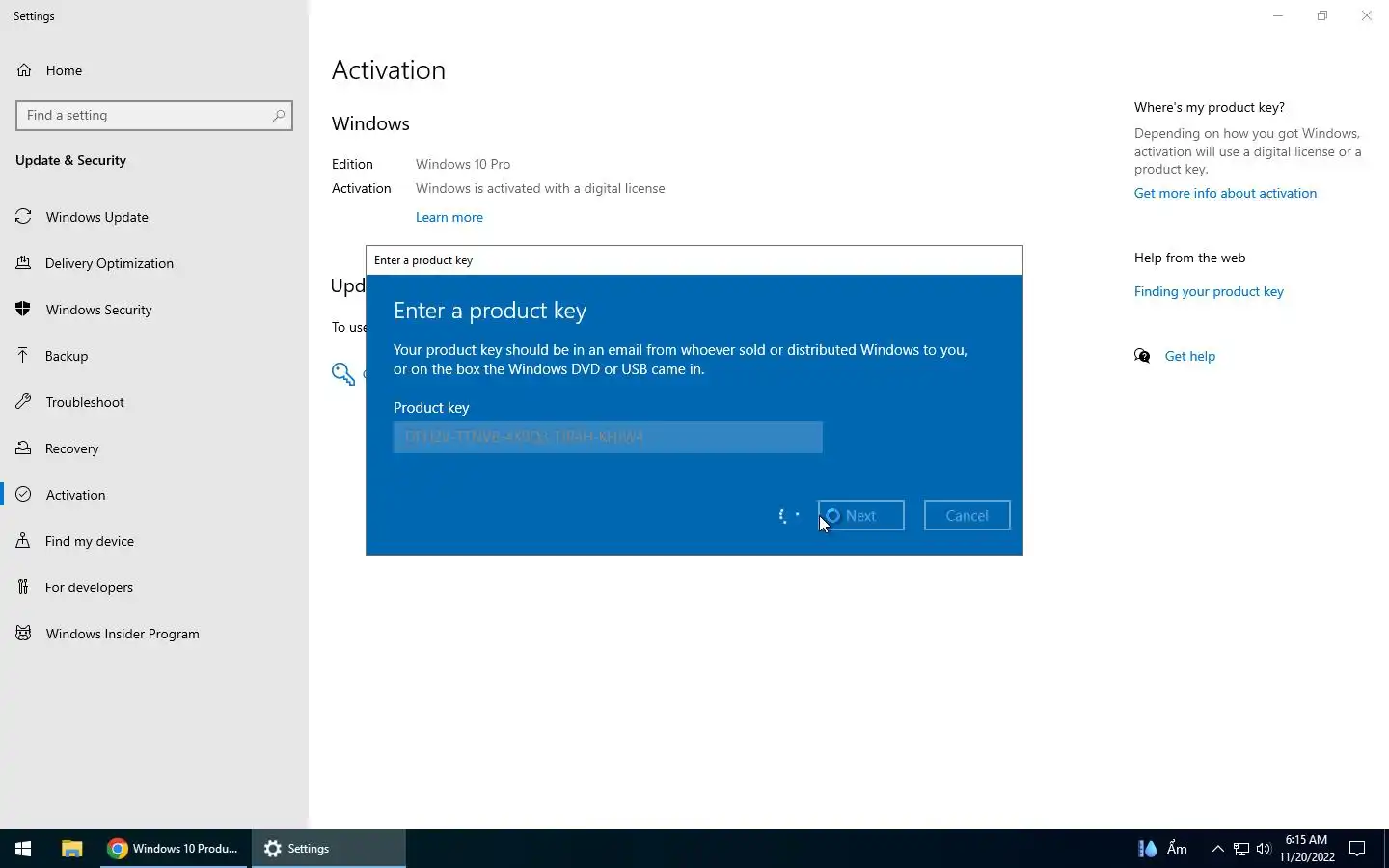Select Backup label in sidebar

pos(67,356)
